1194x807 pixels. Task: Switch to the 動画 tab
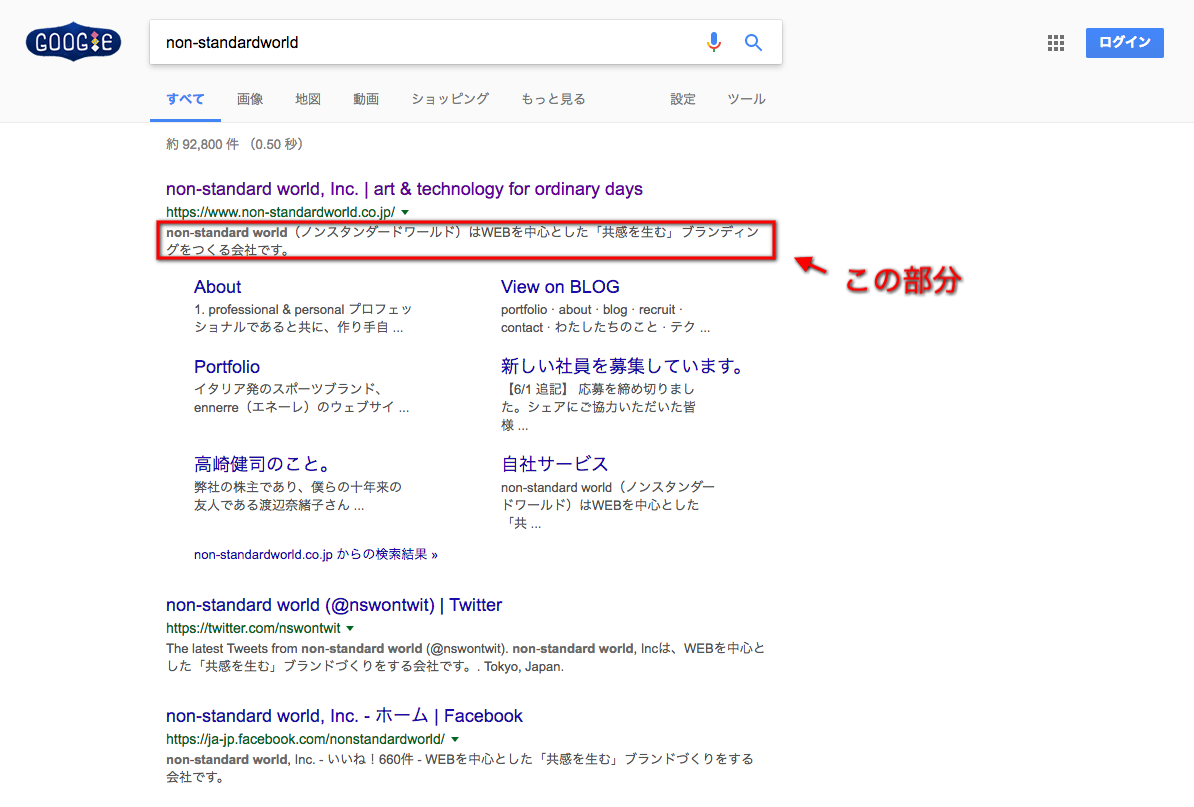point(366,99)
